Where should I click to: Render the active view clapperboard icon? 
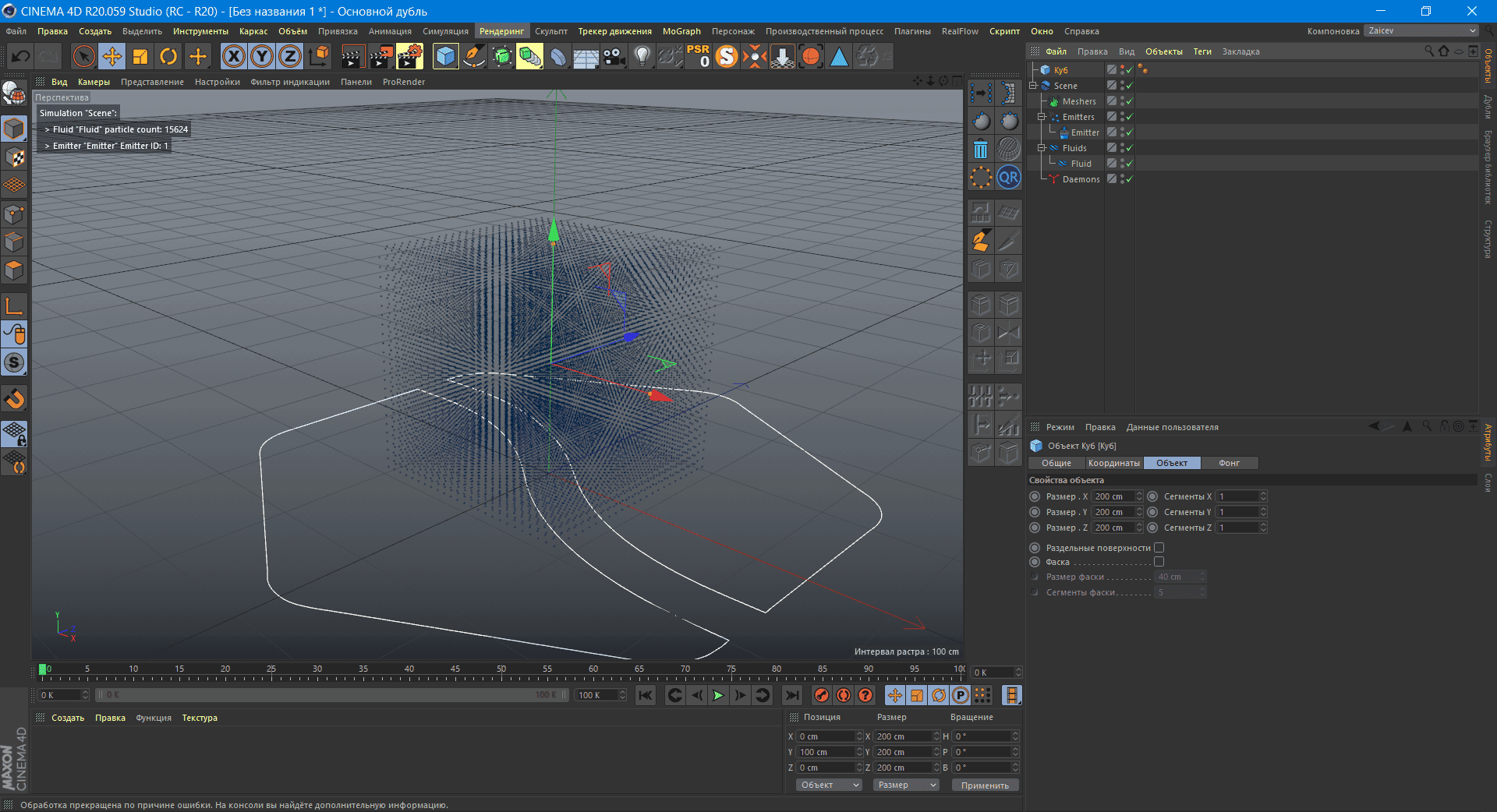(352, 56)
